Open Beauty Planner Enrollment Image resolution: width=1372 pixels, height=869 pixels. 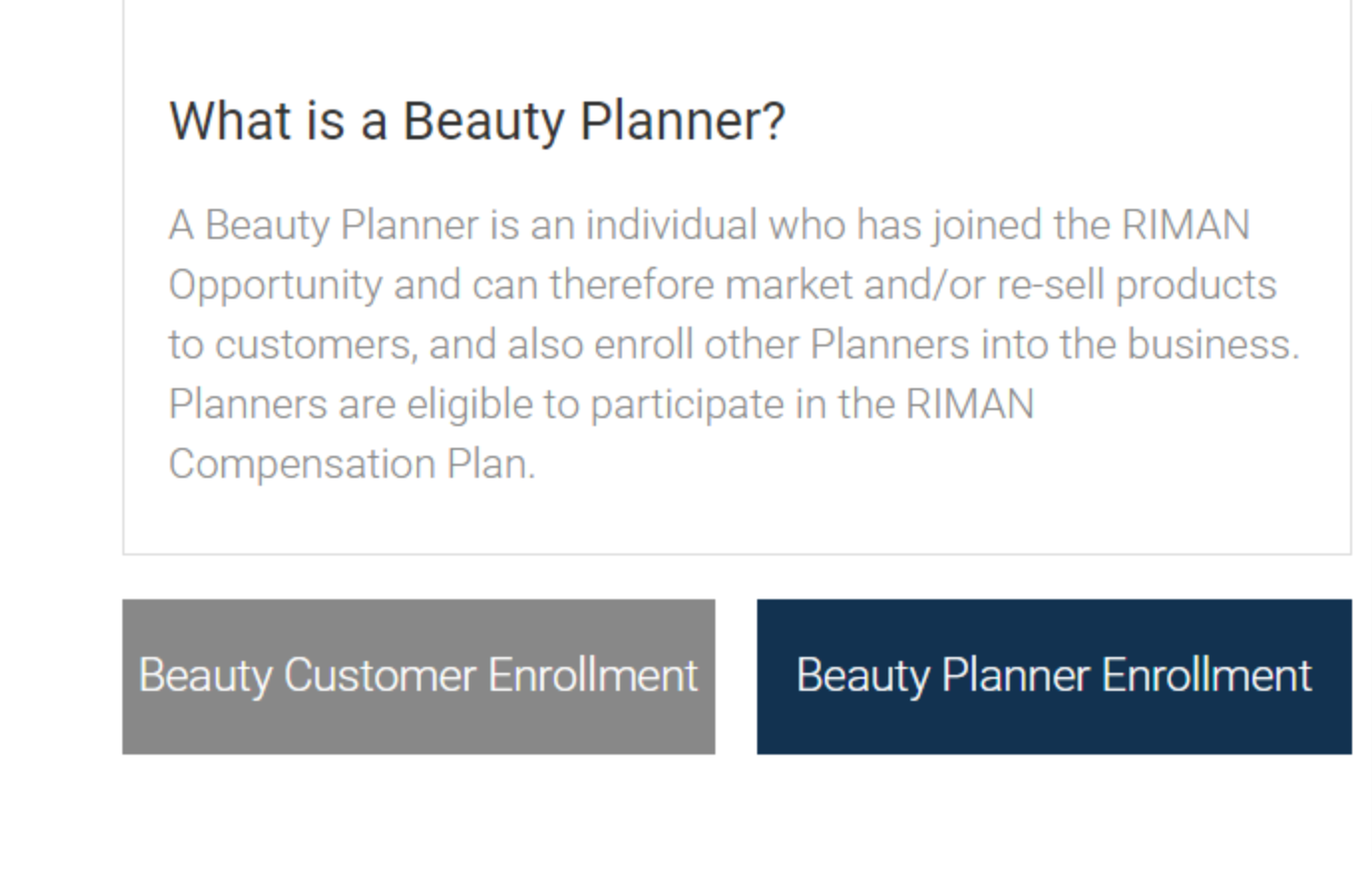1054,676
